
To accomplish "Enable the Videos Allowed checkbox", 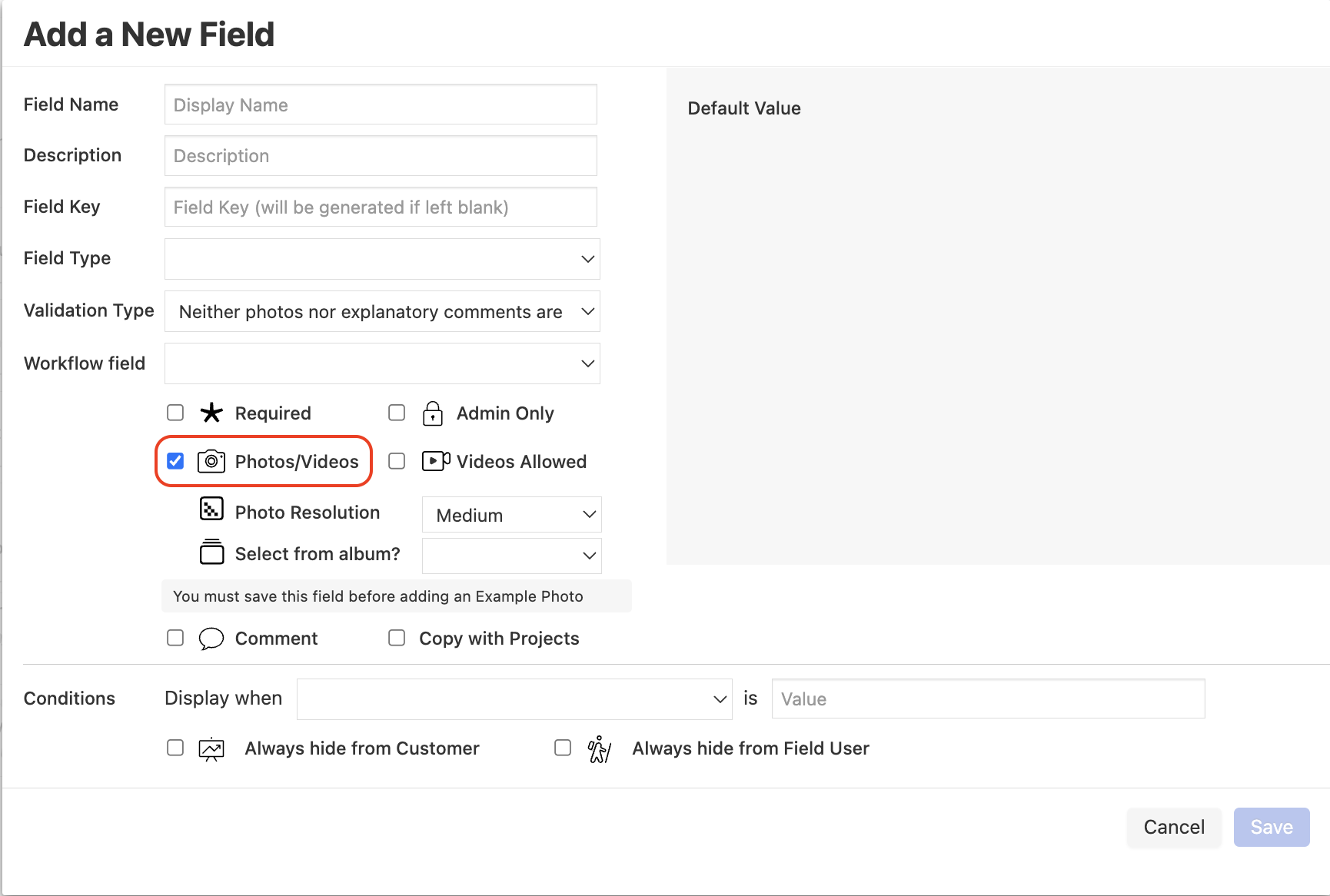I will [397, 461].
